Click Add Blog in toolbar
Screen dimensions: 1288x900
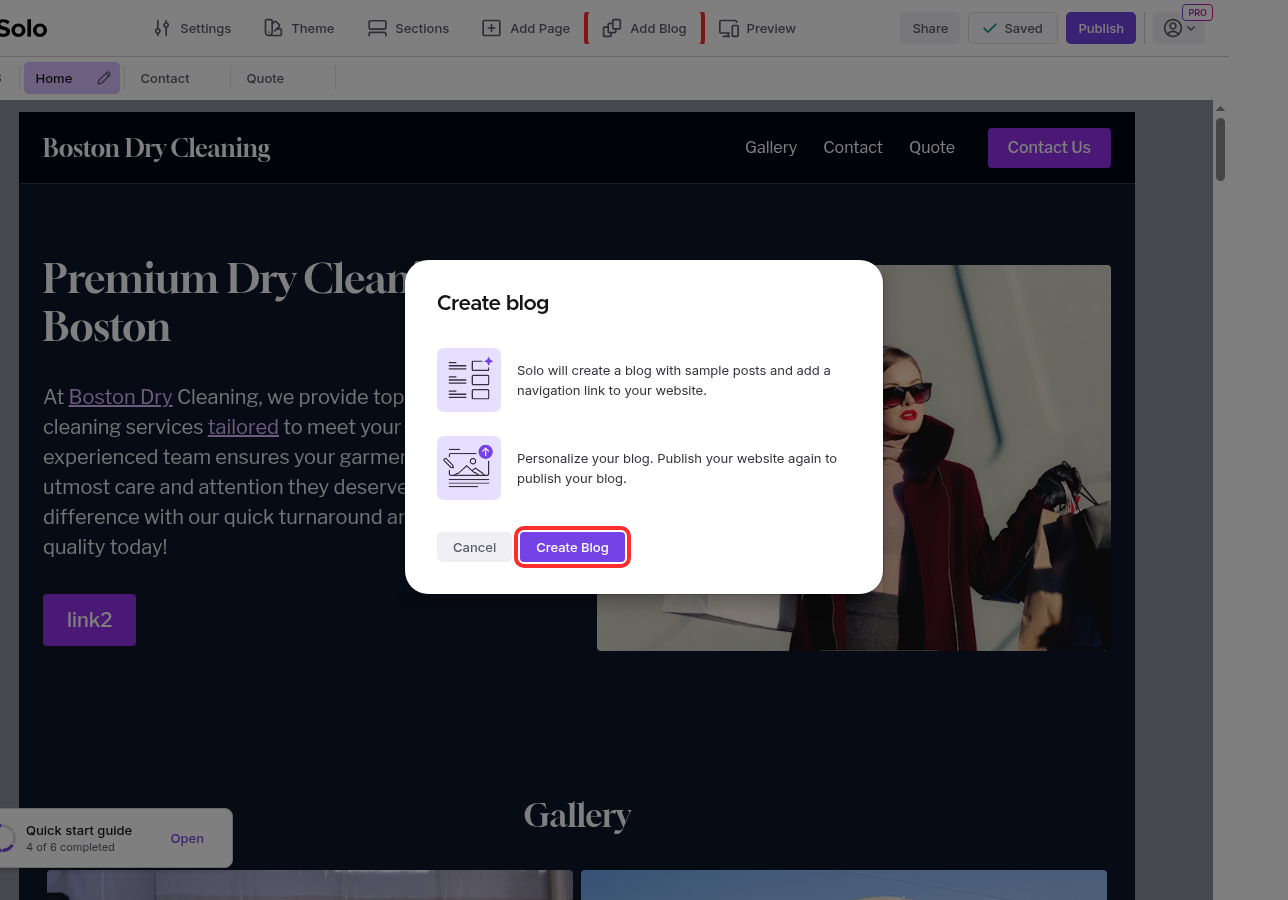click(x=645, y=28)
